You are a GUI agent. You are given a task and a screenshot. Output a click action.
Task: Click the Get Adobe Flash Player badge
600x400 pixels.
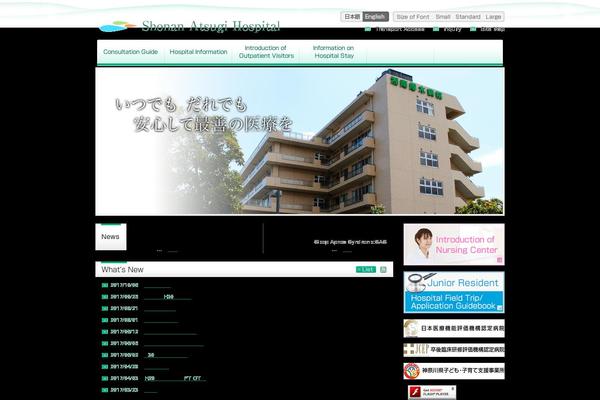tap(432, 392)
